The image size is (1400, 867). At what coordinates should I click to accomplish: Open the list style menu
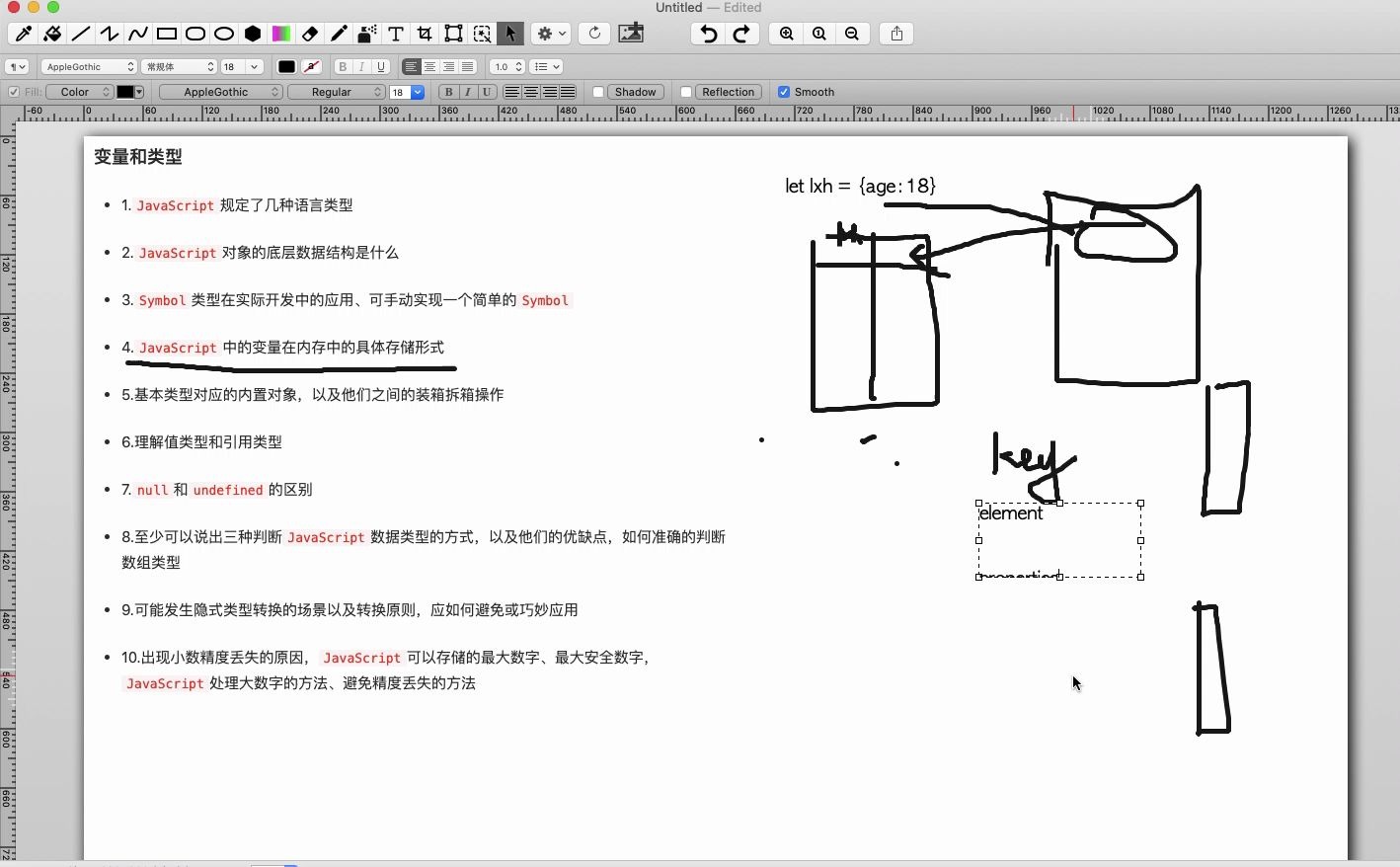(545, 66)
